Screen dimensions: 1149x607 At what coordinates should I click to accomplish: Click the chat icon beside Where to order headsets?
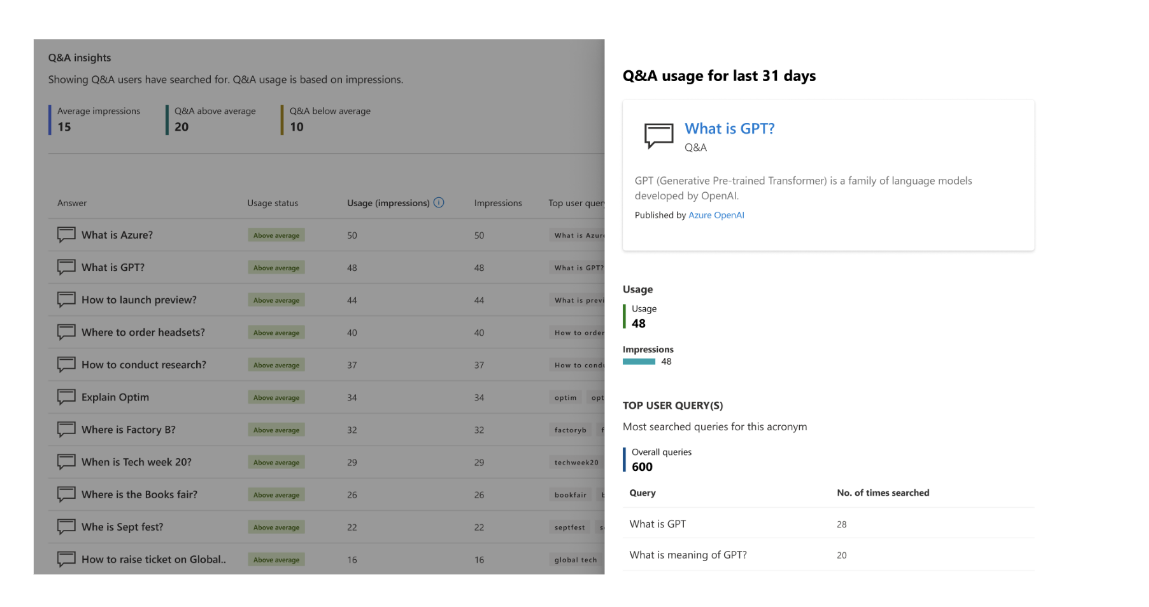coord(67,332)
